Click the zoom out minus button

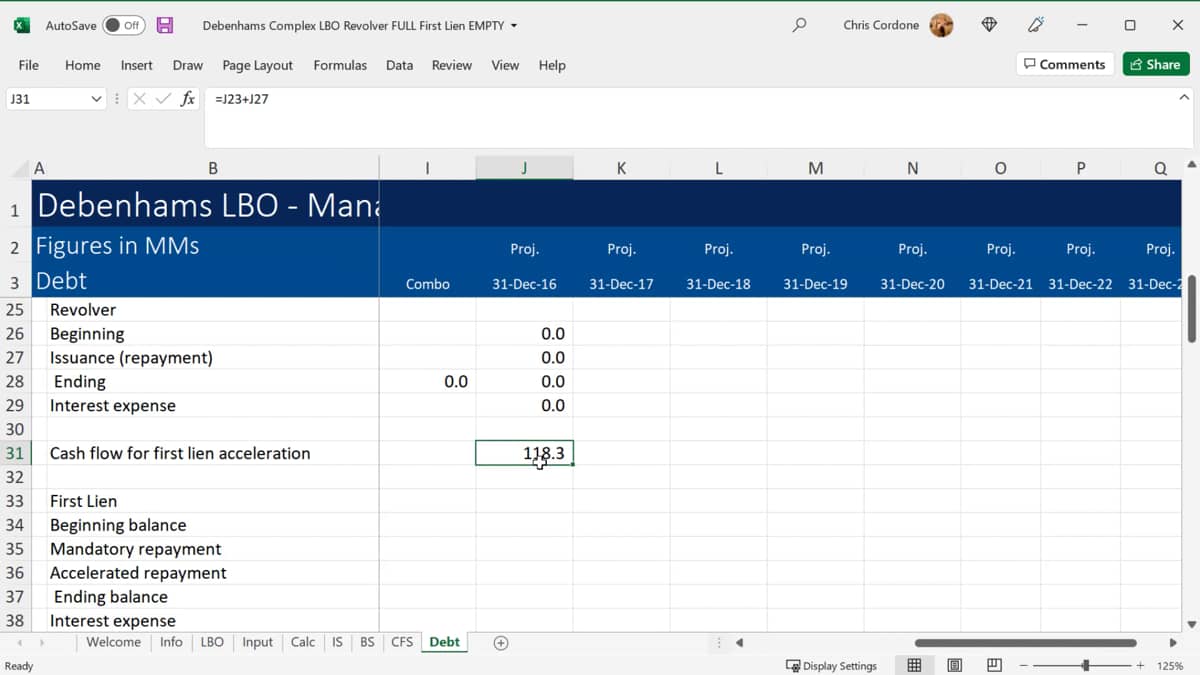click(x=1025, y=665)
